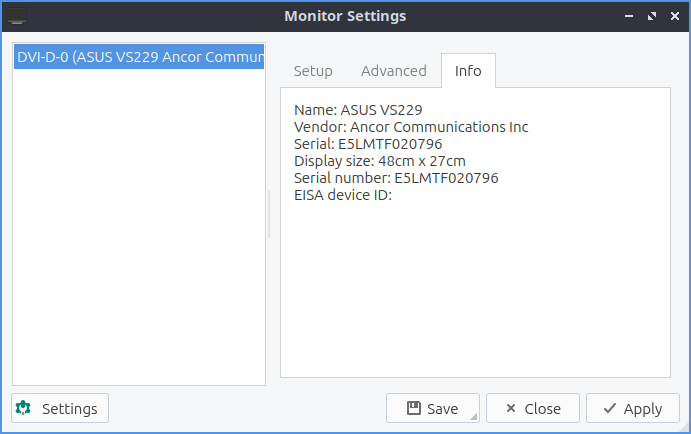The width and height of the screenshot is (691, 434).
Task: Click the Monitor Settings title text
Action: (x=345, y=17)
